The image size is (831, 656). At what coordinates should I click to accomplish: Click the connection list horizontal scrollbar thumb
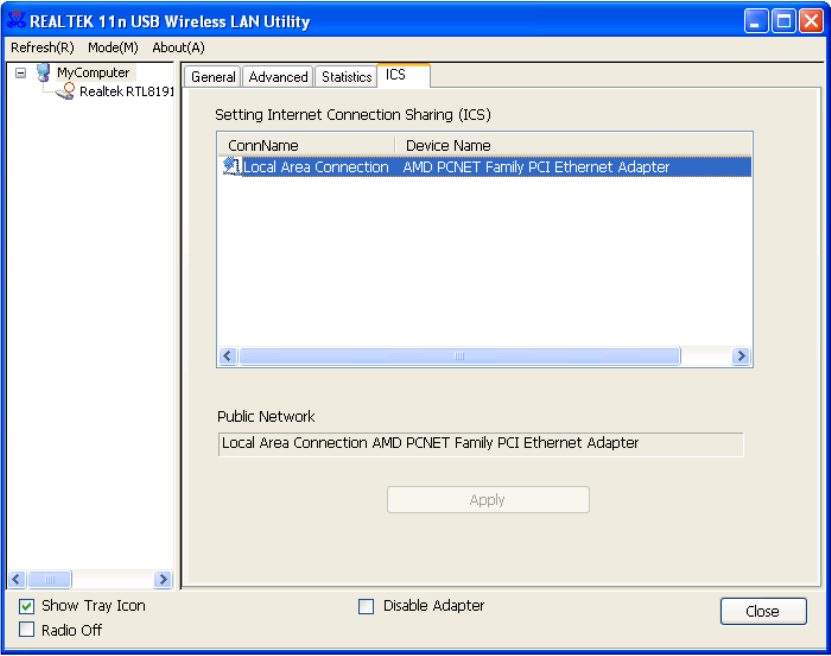click(459, 356)
